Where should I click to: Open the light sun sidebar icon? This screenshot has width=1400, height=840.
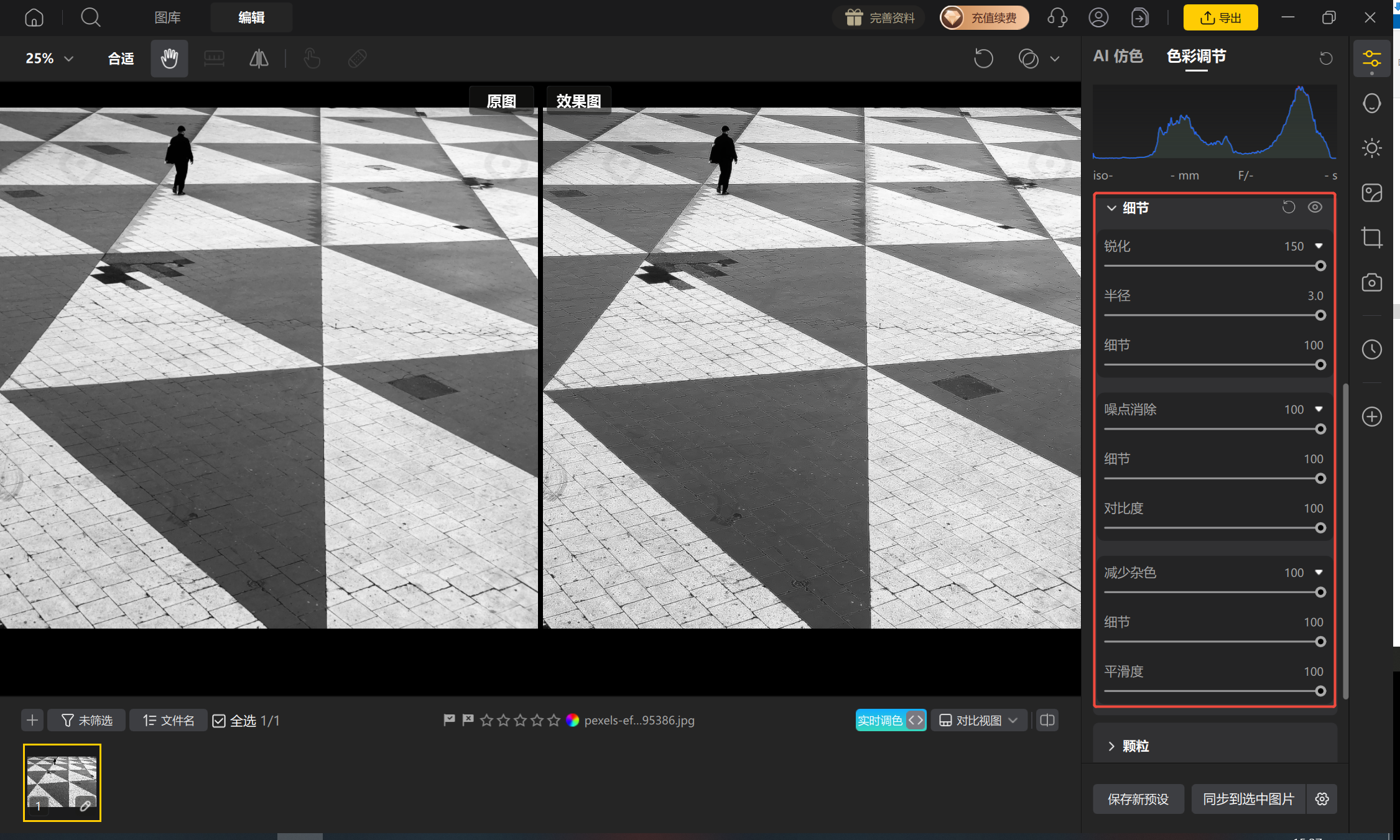point(1371,148)
